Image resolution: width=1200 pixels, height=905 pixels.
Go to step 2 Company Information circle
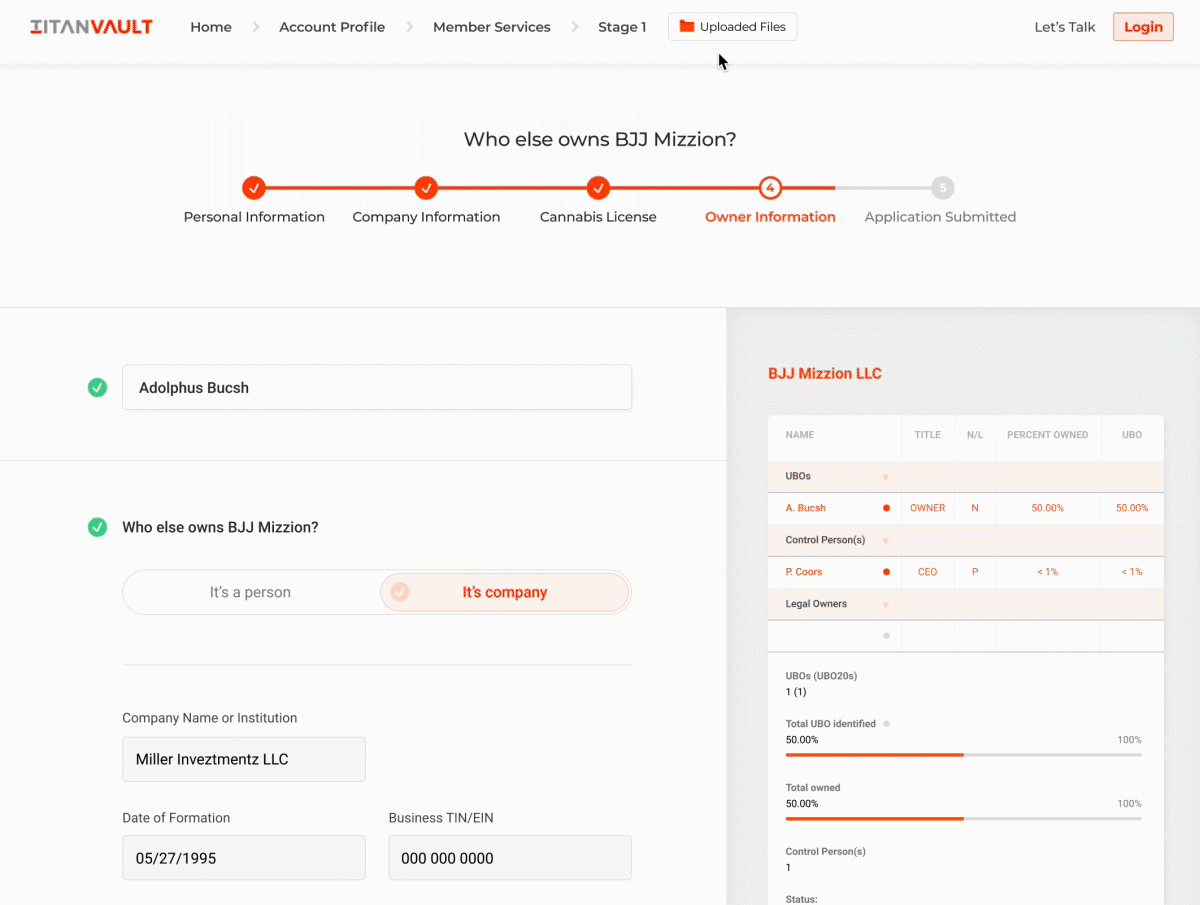(426, 187)
